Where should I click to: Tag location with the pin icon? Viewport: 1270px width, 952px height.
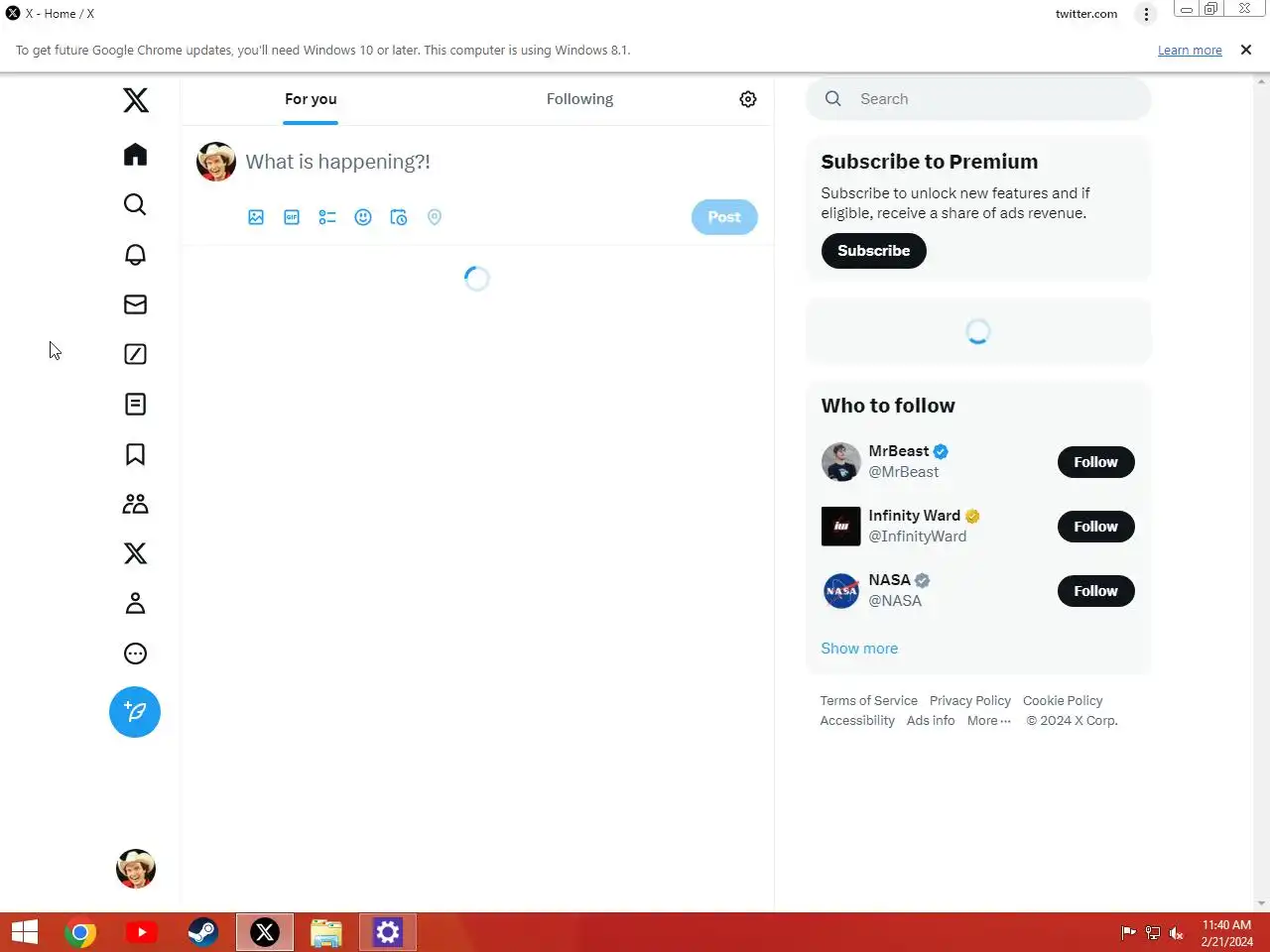pos(435,217)
